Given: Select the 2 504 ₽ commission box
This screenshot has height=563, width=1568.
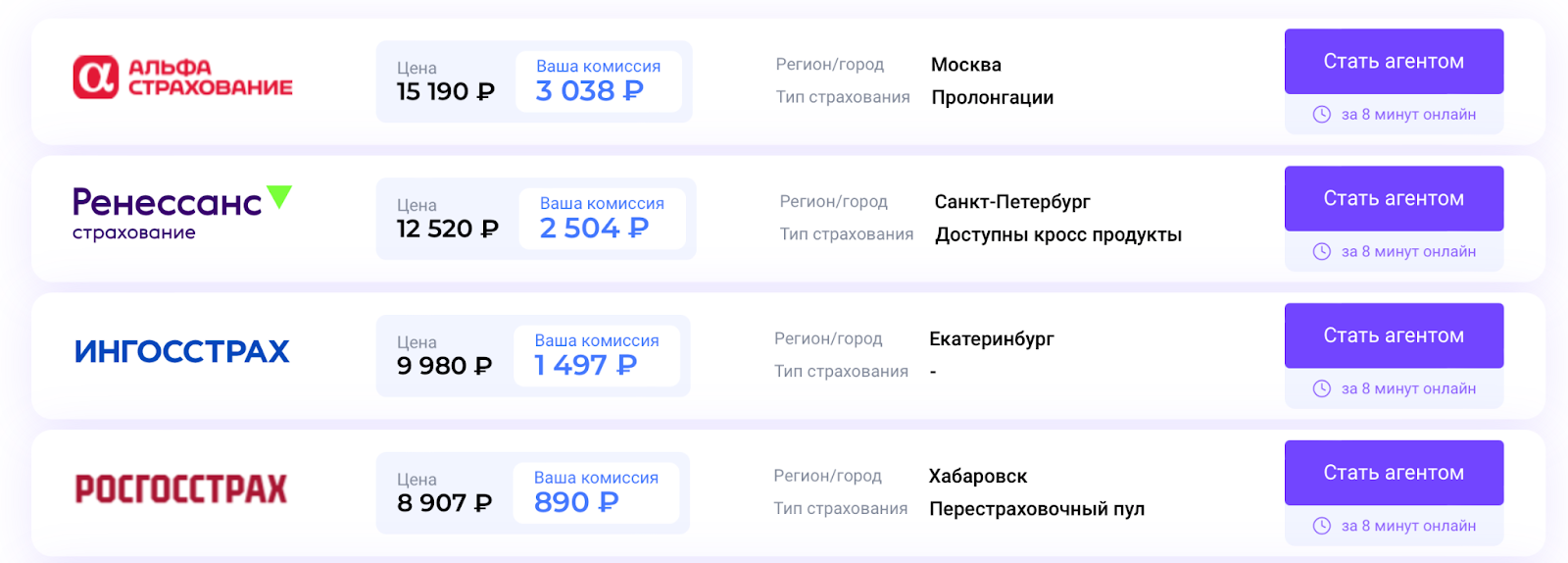Looking at the screenshot, I should [602, 219].
